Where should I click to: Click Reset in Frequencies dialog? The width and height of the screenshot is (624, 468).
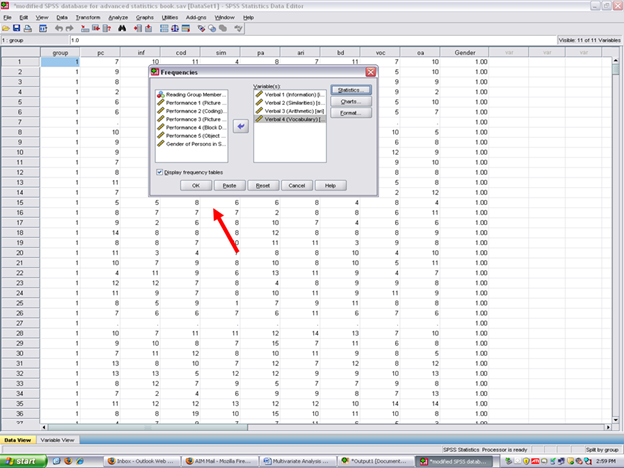point(262,185)
